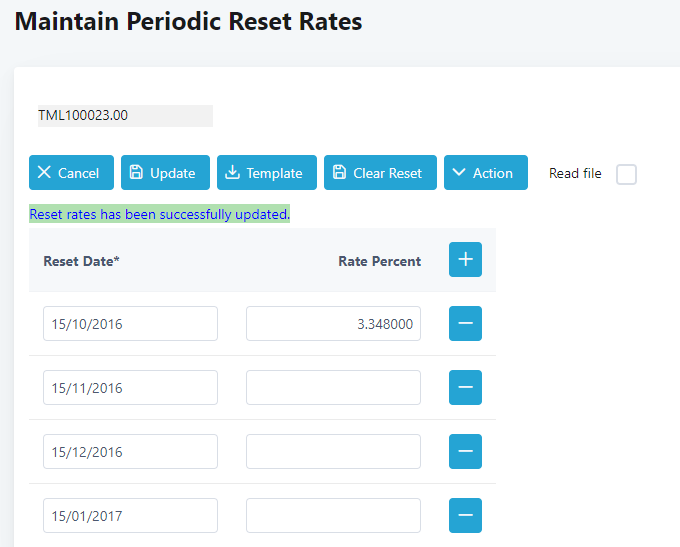The height and width of the screenshot is (547, 680).
Task: Click the TML100023.00 identifier field
Action: point(124,116)
